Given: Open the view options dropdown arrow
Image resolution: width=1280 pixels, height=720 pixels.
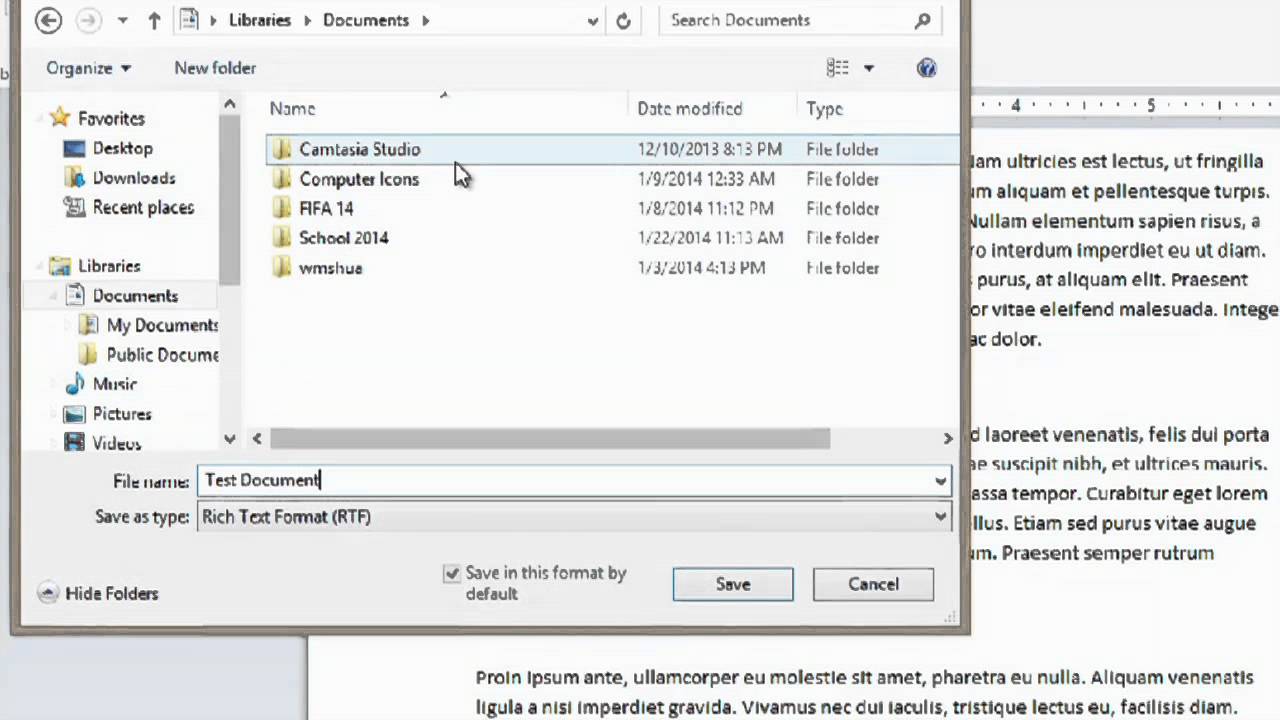Looking at the screenshot, I should (868, 68).
